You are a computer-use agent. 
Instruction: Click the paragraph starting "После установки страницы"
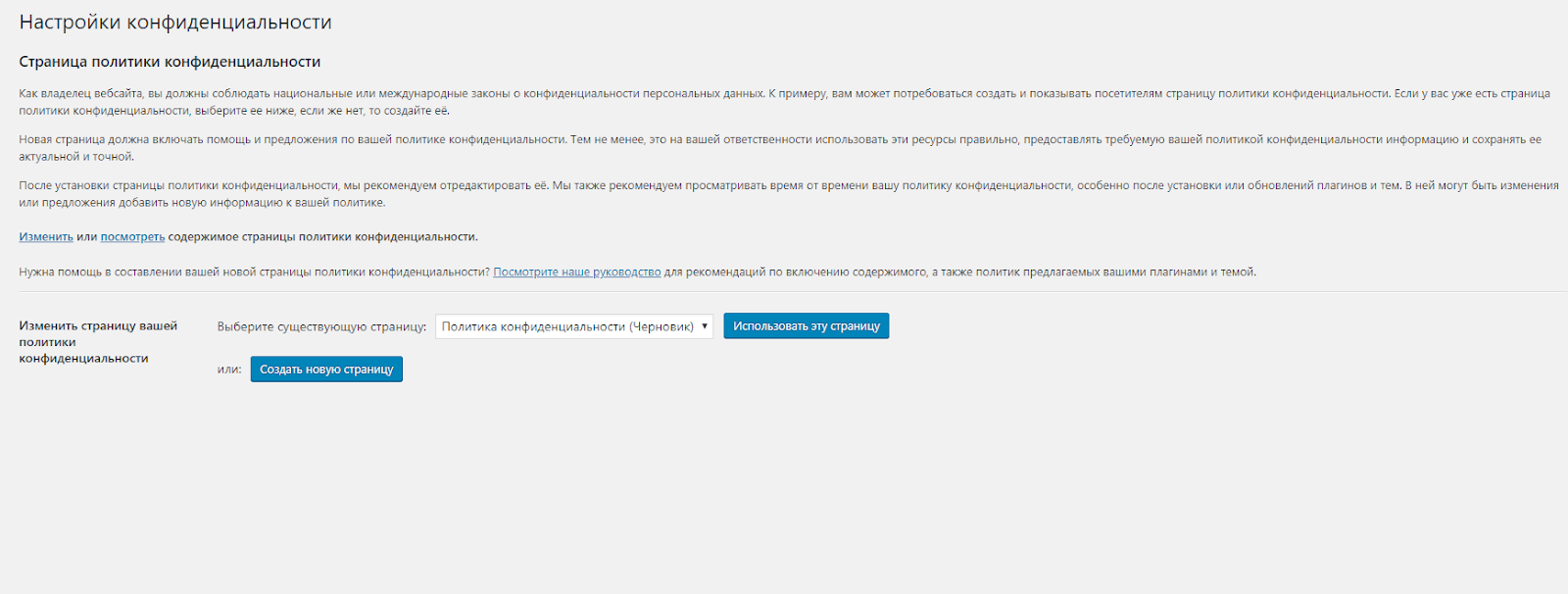tap(392, 186)
